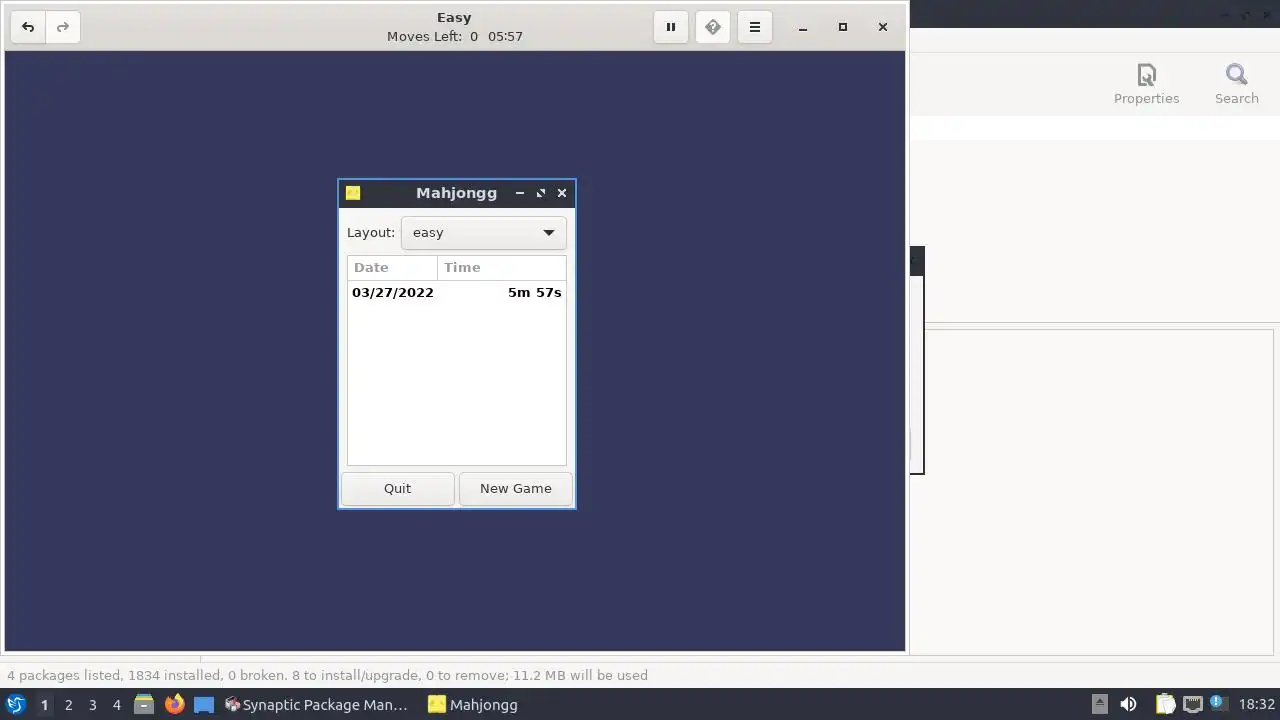Open Properties in Synaptic window

click(x=1146, y=84)
